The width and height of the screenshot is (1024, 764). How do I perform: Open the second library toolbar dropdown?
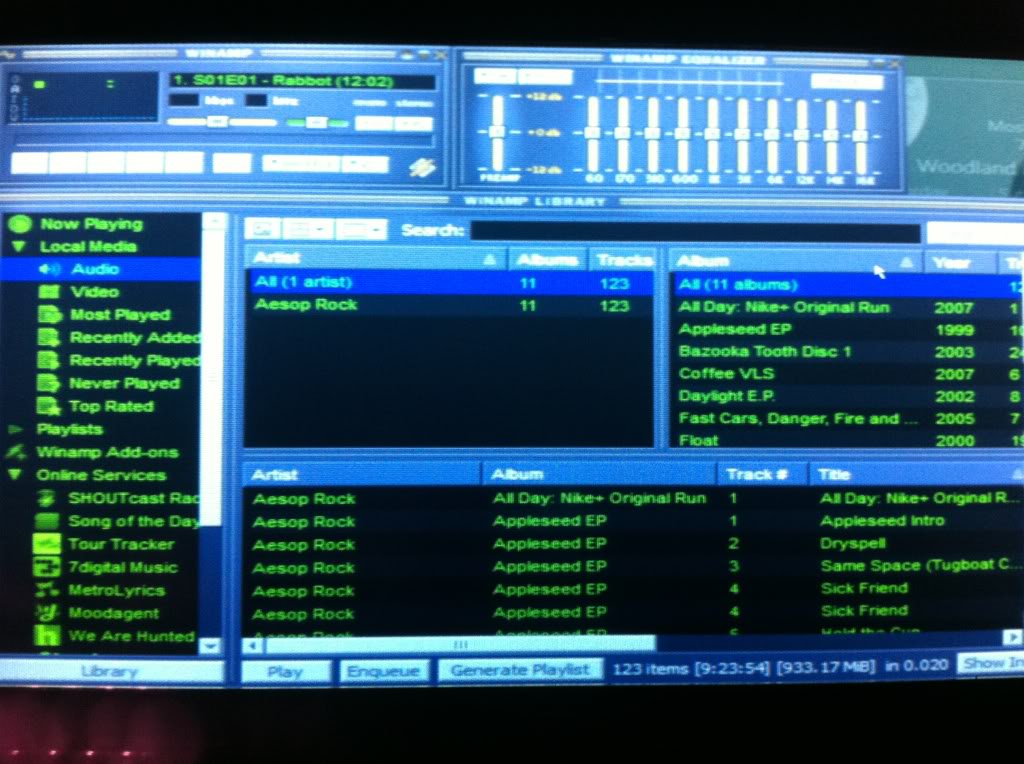[308, 229]
